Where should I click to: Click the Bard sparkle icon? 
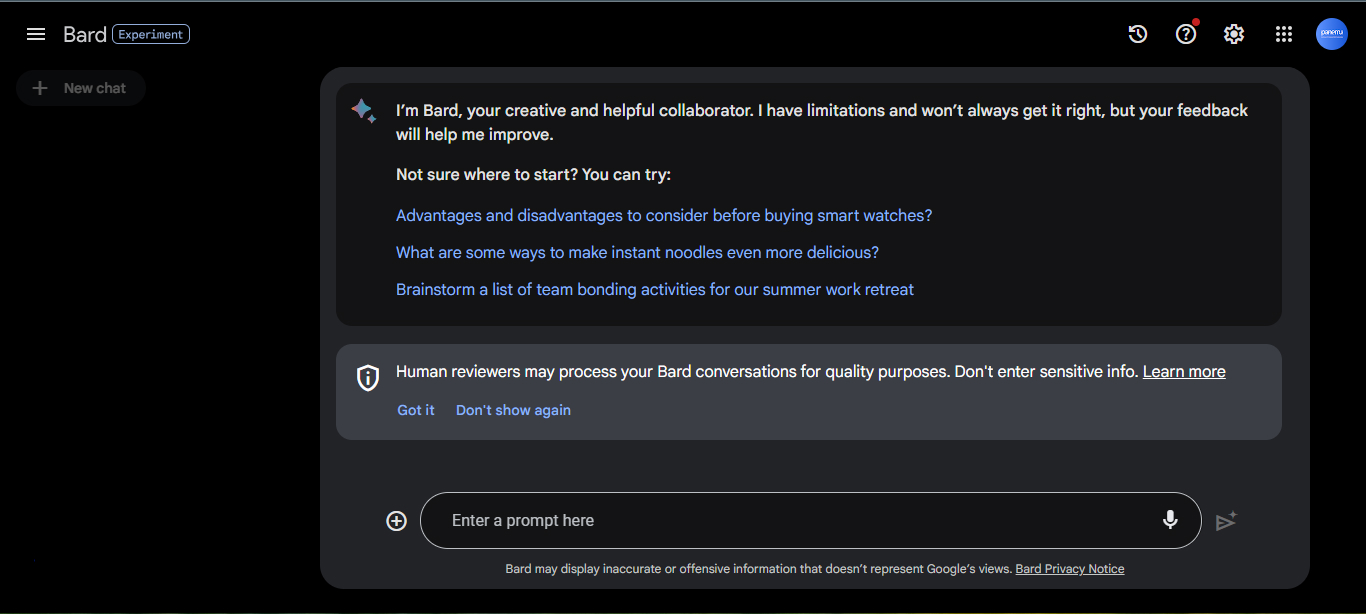[x=363, y=111]
